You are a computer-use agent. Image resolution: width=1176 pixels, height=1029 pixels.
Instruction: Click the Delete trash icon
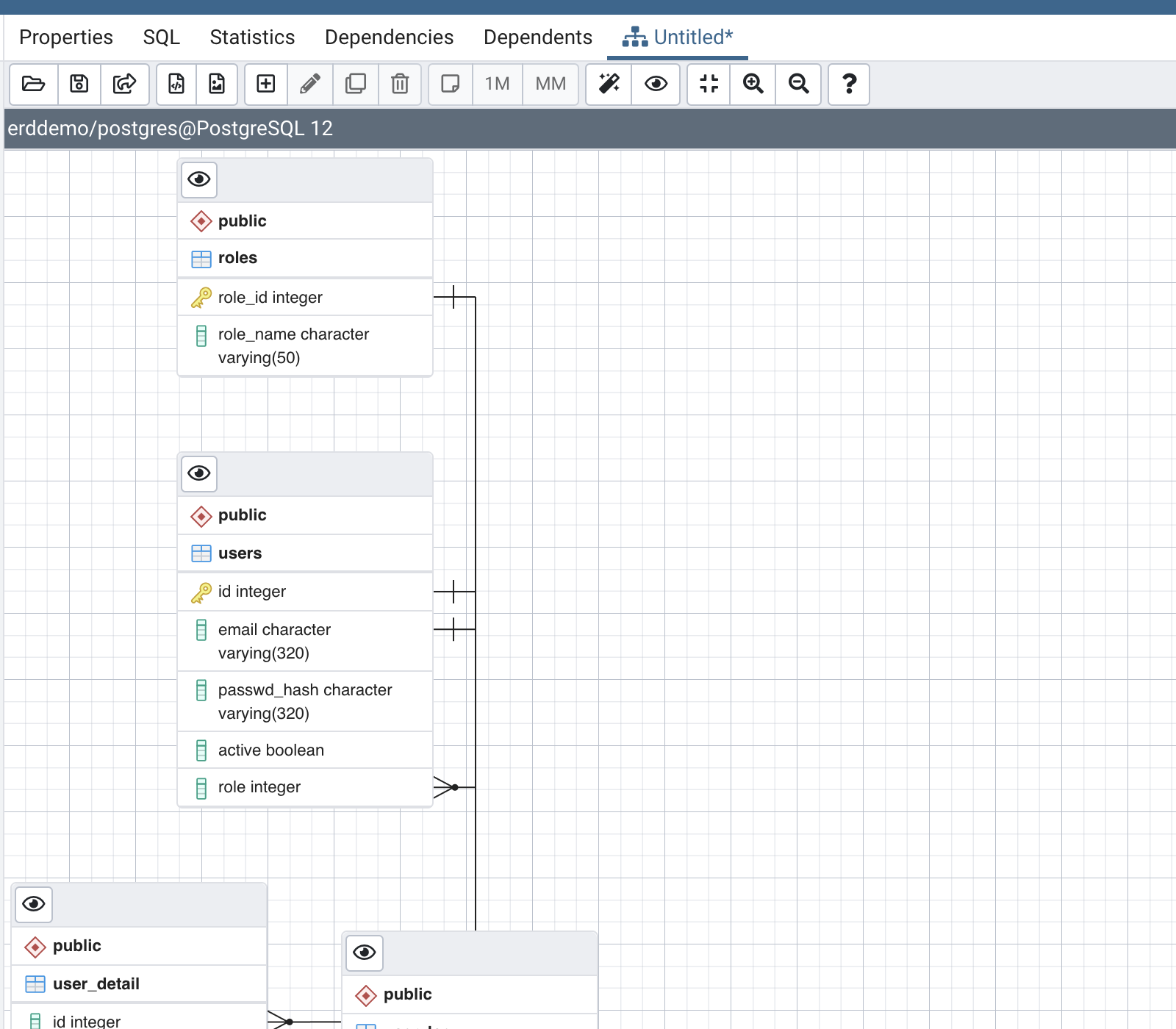(x=400, y=84)
